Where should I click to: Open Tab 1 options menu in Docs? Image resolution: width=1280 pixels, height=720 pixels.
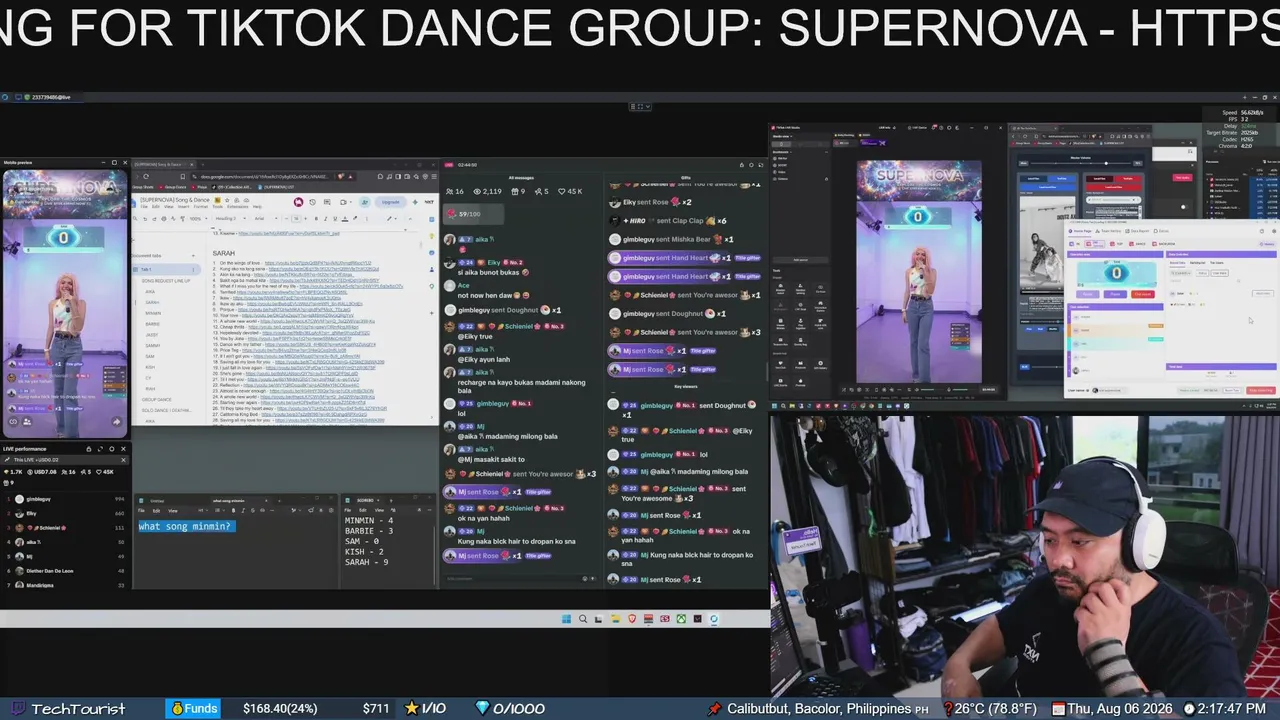coord(194,269)
